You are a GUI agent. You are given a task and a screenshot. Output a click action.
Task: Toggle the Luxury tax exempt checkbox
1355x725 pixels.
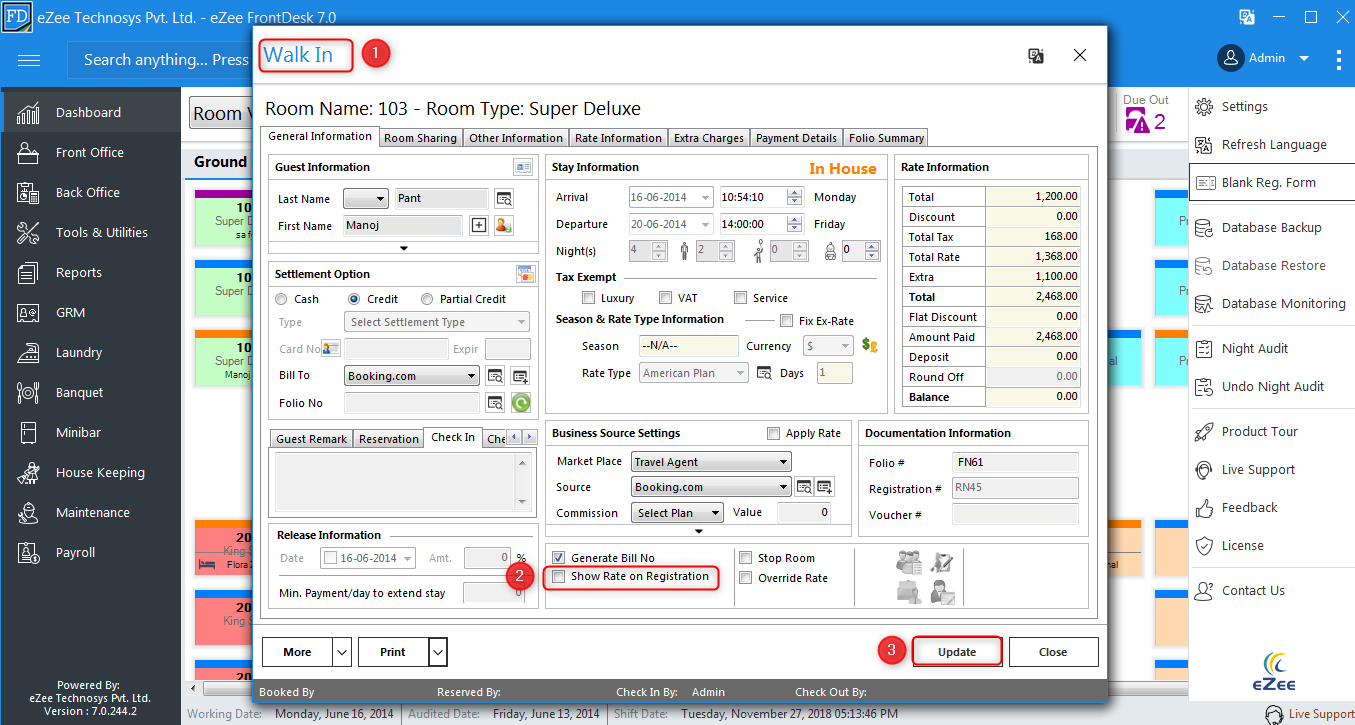588,298
